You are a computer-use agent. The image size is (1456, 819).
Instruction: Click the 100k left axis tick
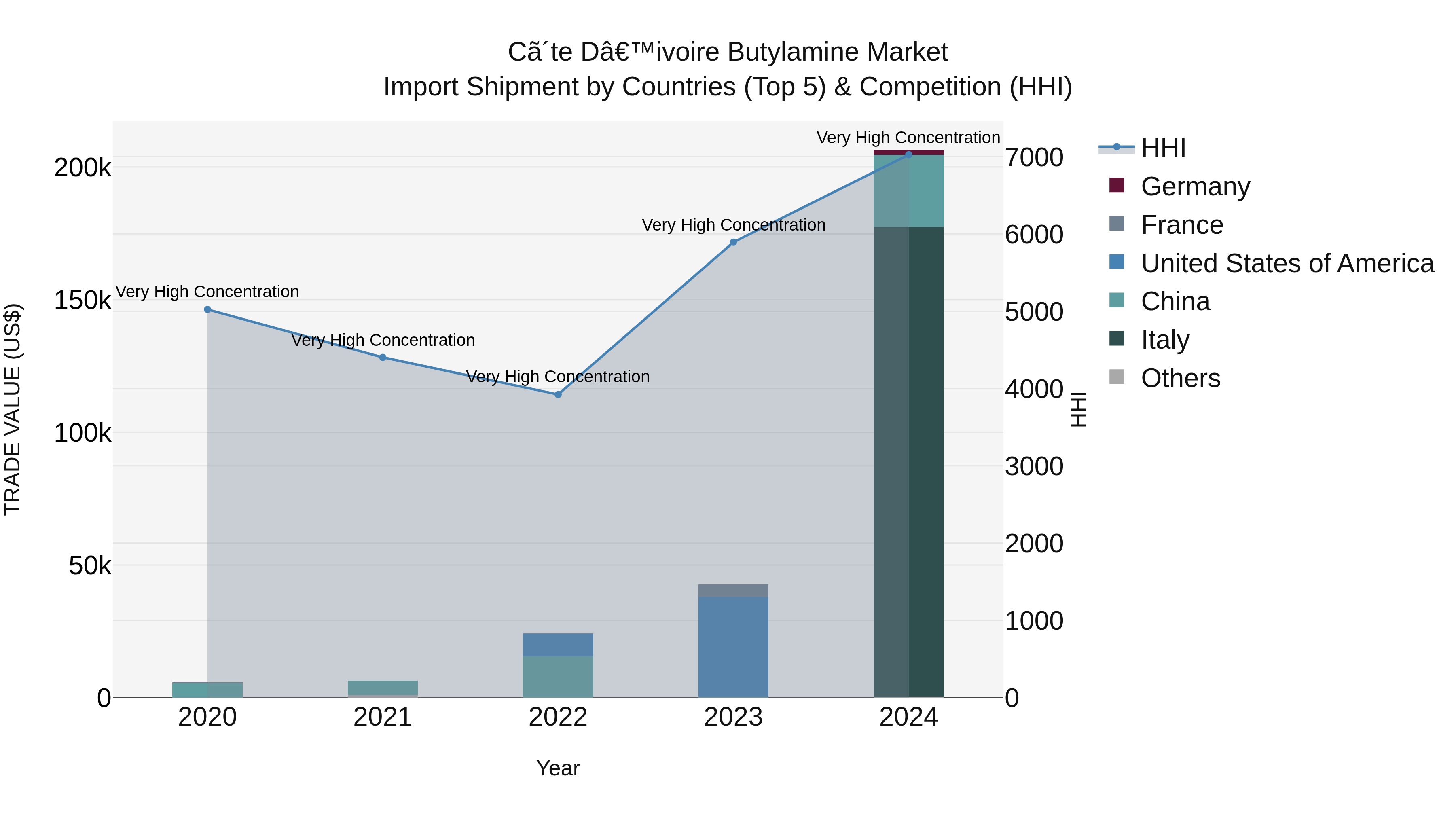pyautogui.click(x=83, y=433)
